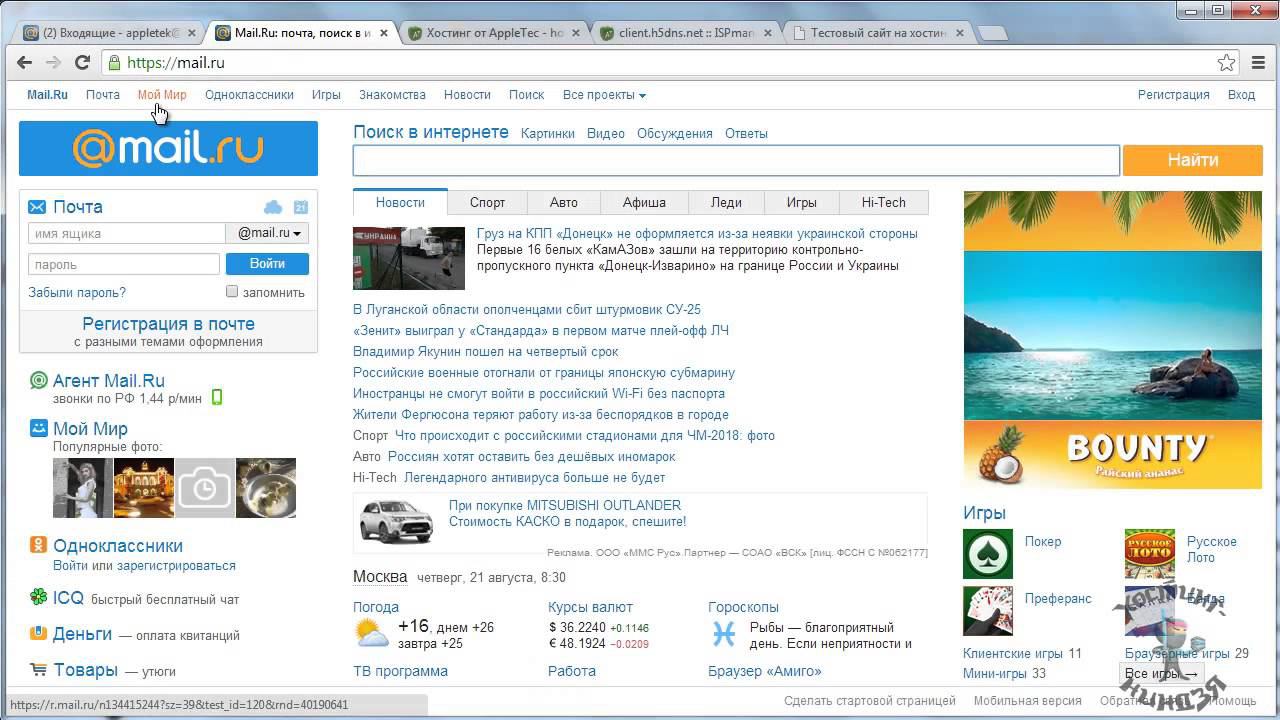The image size is (1280, 720).
Task: Select the Леди news tab
Action: click(x=726, y=202)
